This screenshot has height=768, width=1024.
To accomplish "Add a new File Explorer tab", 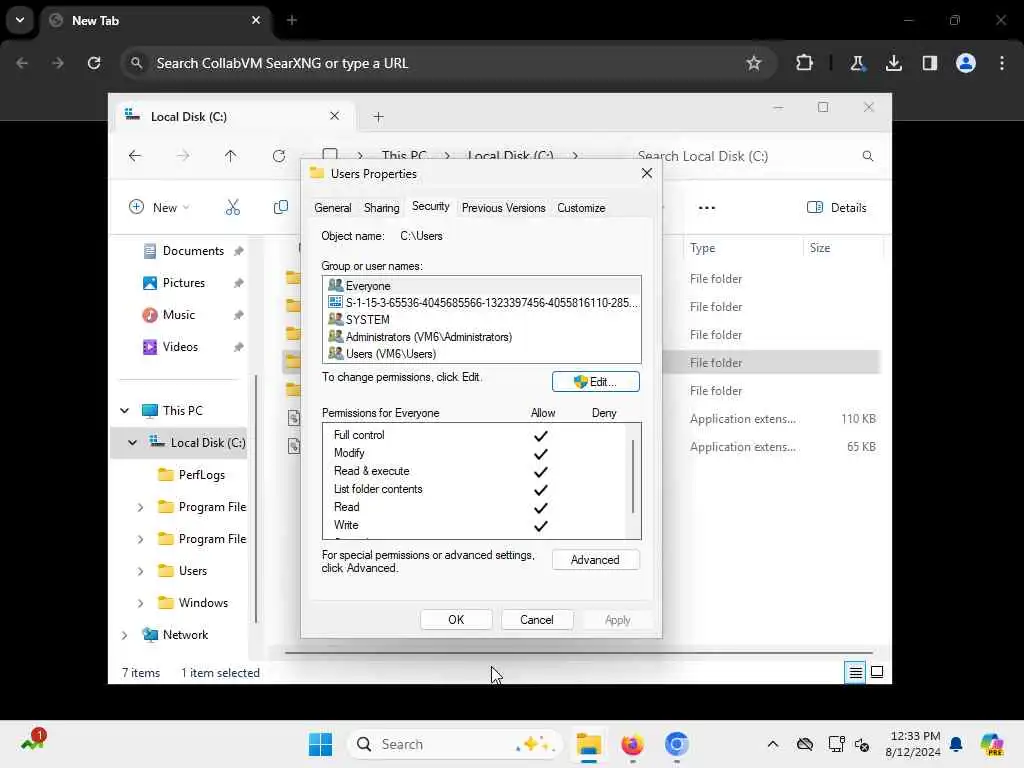I will point(378,117).
